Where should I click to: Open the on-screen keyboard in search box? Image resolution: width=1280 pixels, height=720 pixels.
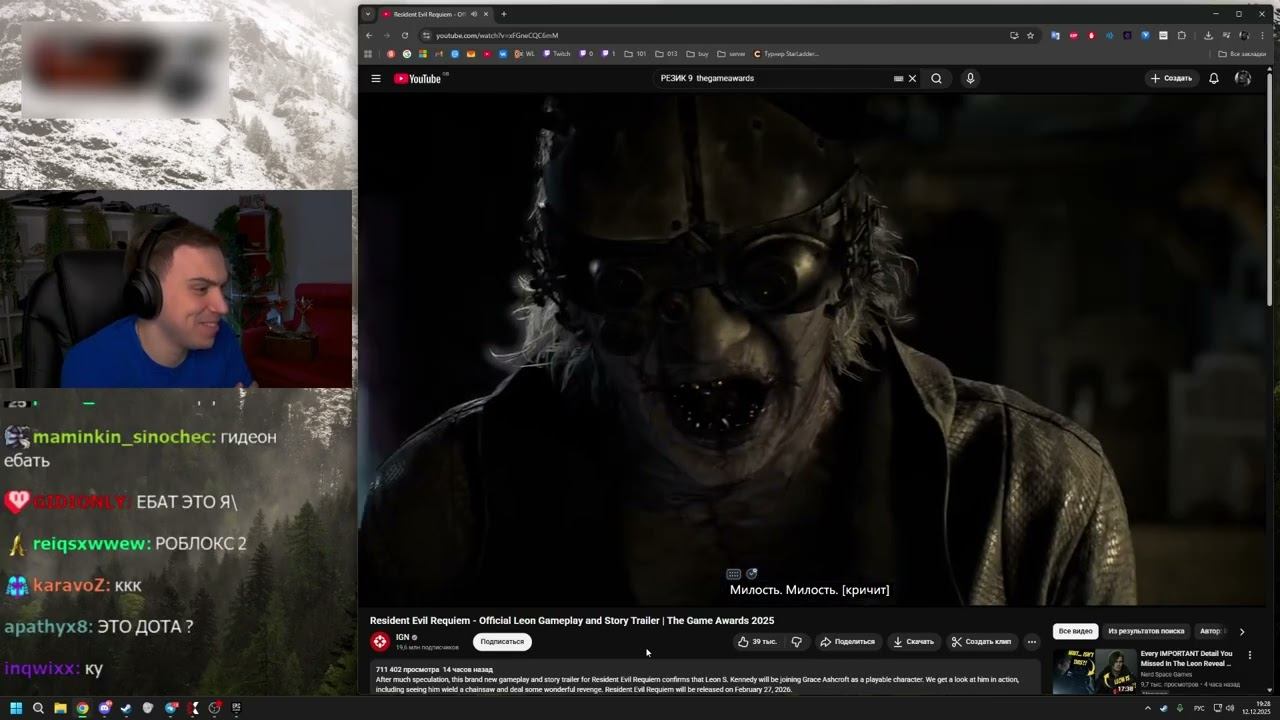pyautogui.click(x=898, y=78)
